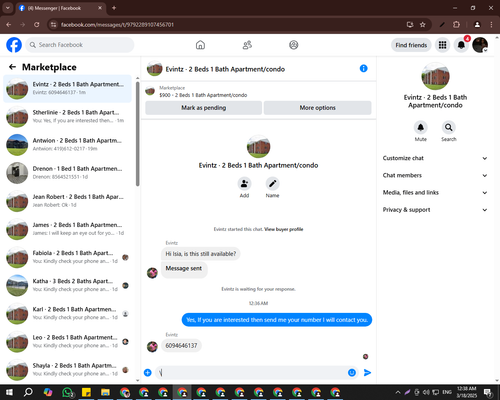Open the browser tab search dropdown
Image resolution: width=500 pixels, height=400 pixels.
tap(8, 8)
